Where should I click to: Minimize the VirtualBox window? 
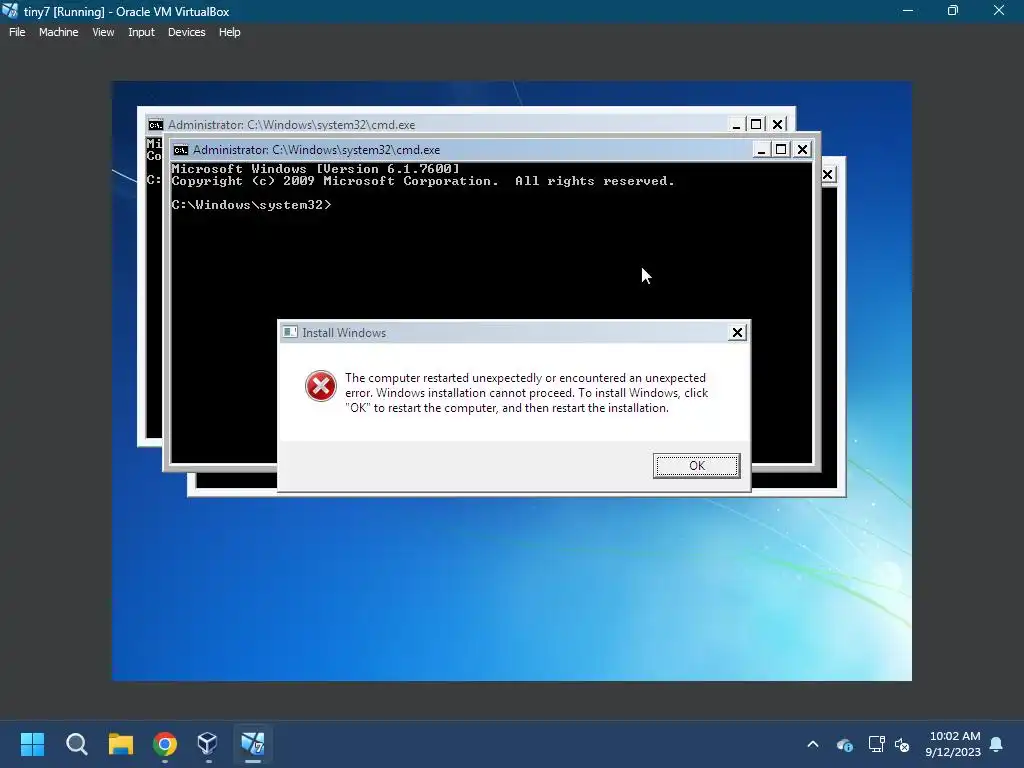[907, 11]
